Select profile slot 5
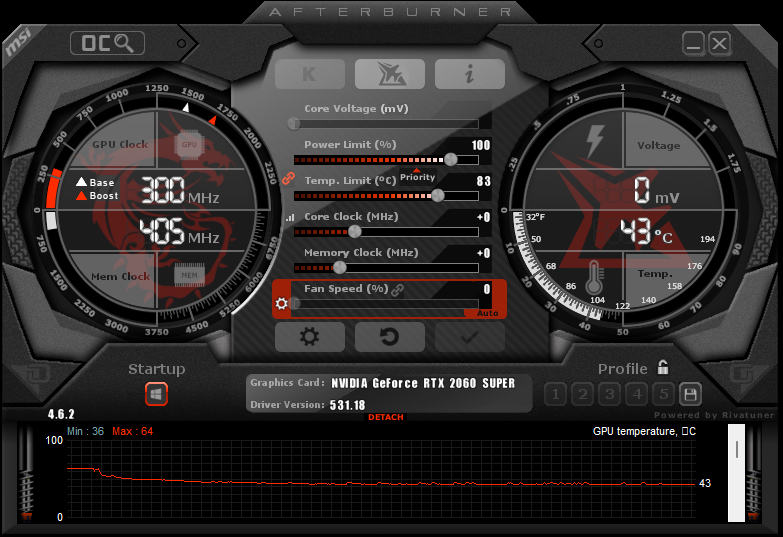The width and height of the screenshot is (783, 537). (663, 395)
